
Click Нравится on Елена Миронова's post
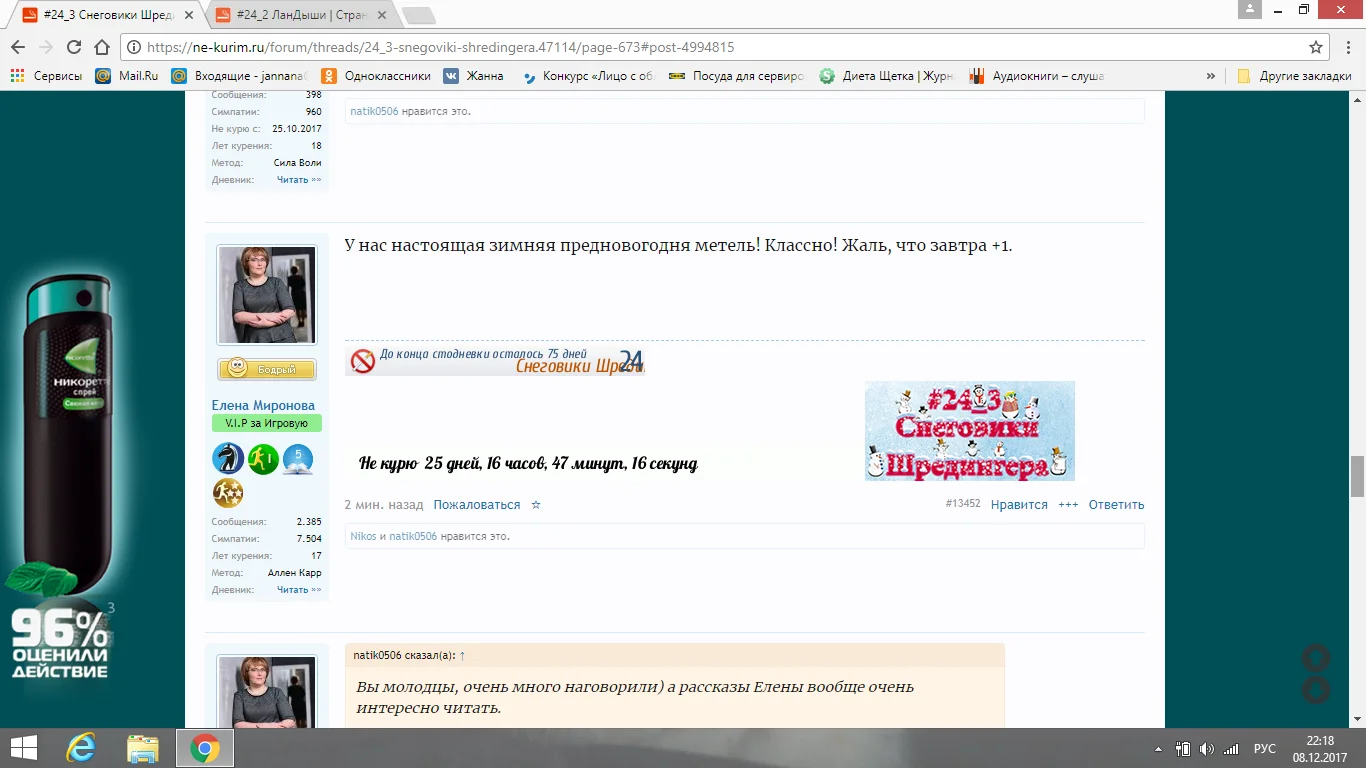click(1018, 505)
